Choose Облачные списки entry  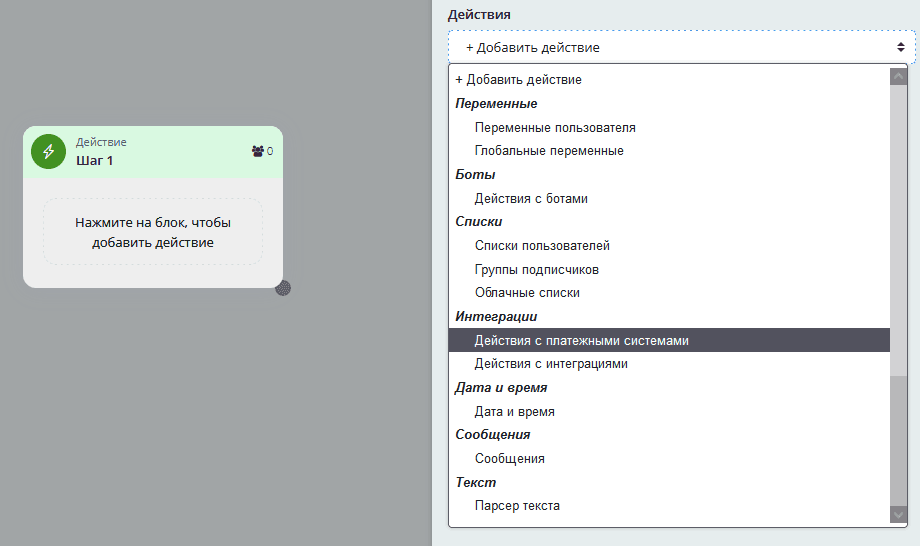point(527,293)
